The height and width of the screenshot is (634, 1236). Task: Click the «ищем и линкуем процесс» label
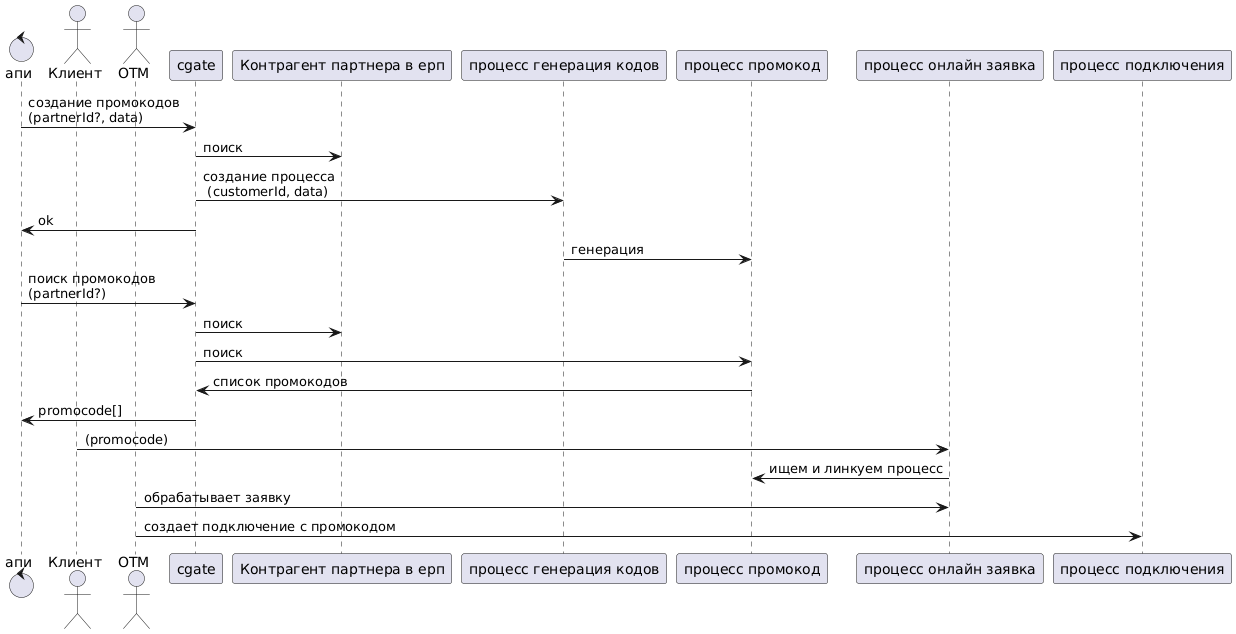856,469
